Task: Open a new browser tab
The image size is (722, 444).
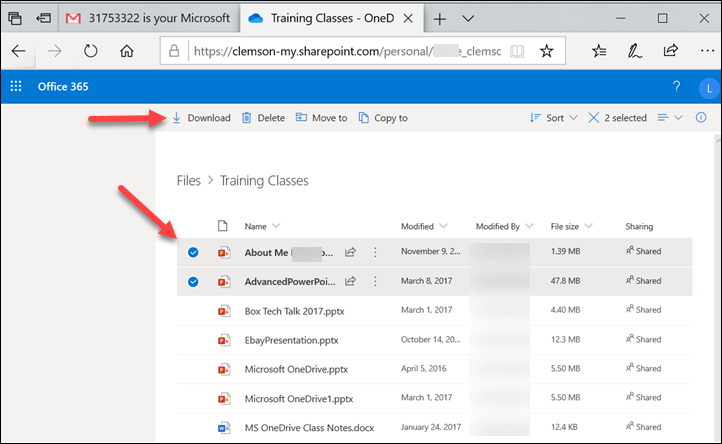Action: (x=440, y=19)
